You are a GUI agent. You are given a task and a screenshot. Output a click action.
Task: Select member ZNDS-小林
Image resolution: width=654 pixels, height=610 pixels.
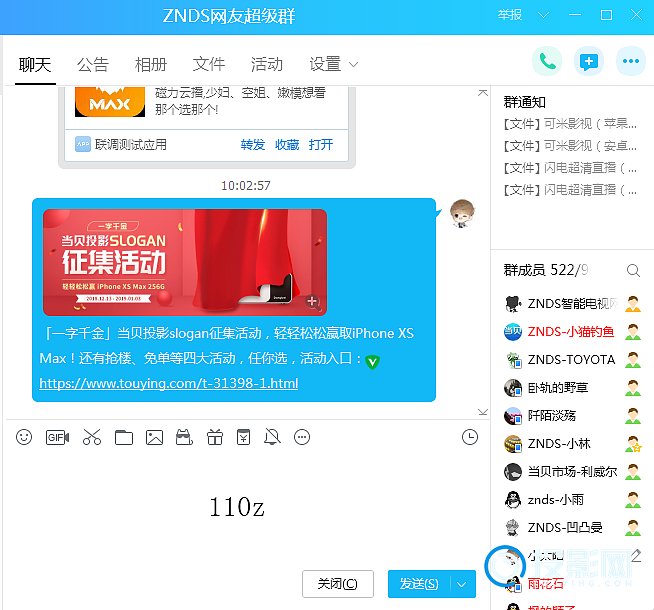[x=572, y=444]
